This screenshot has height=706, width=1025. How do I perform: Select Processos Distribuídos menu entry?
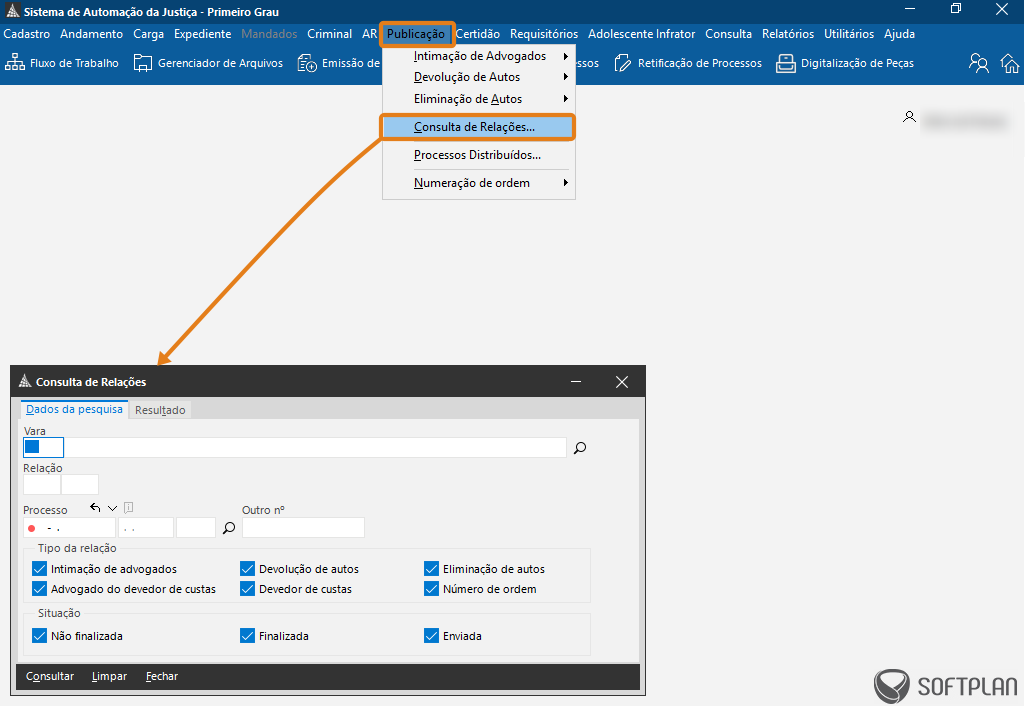479,155
